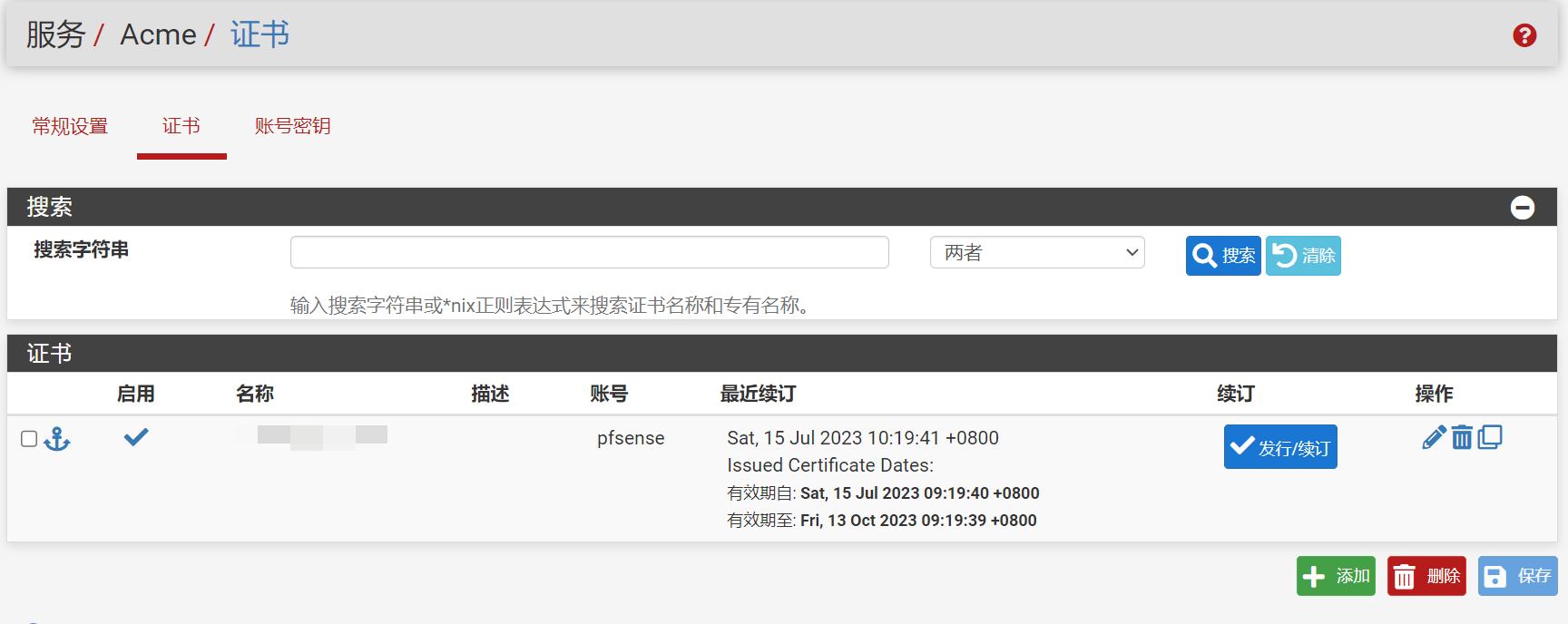Clear search with the 清除 button

click(1303, 256)
